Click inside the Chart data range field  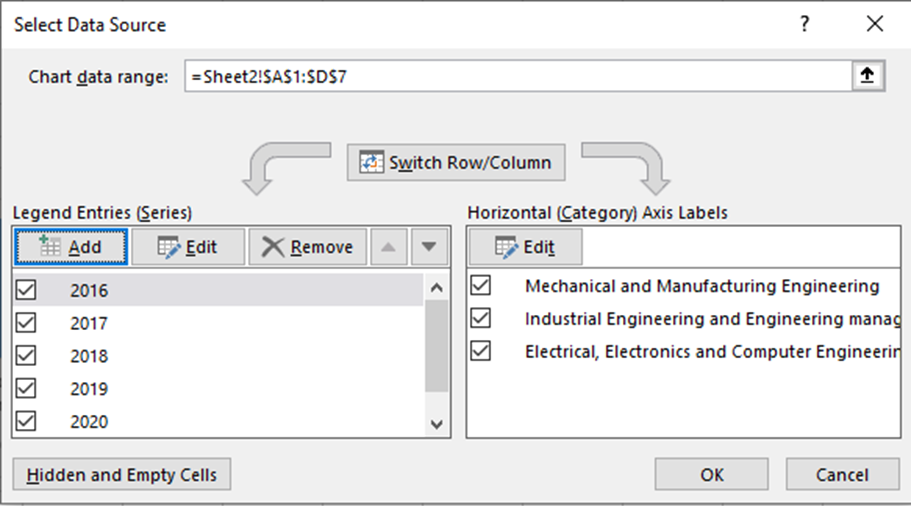tap(518, 76)
